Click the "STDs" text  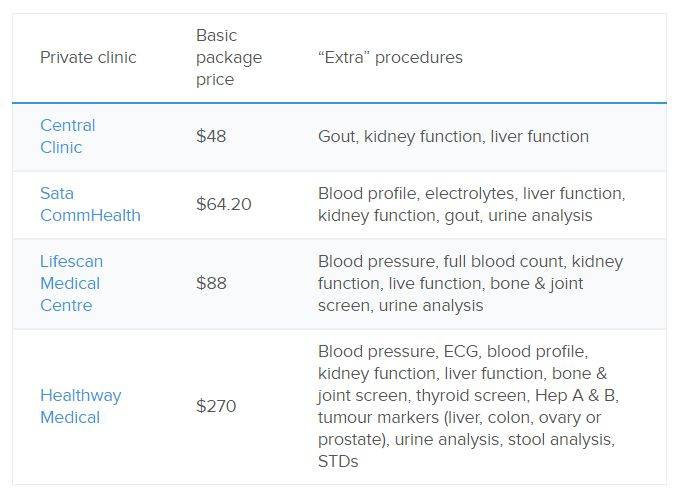coord(338,461)
